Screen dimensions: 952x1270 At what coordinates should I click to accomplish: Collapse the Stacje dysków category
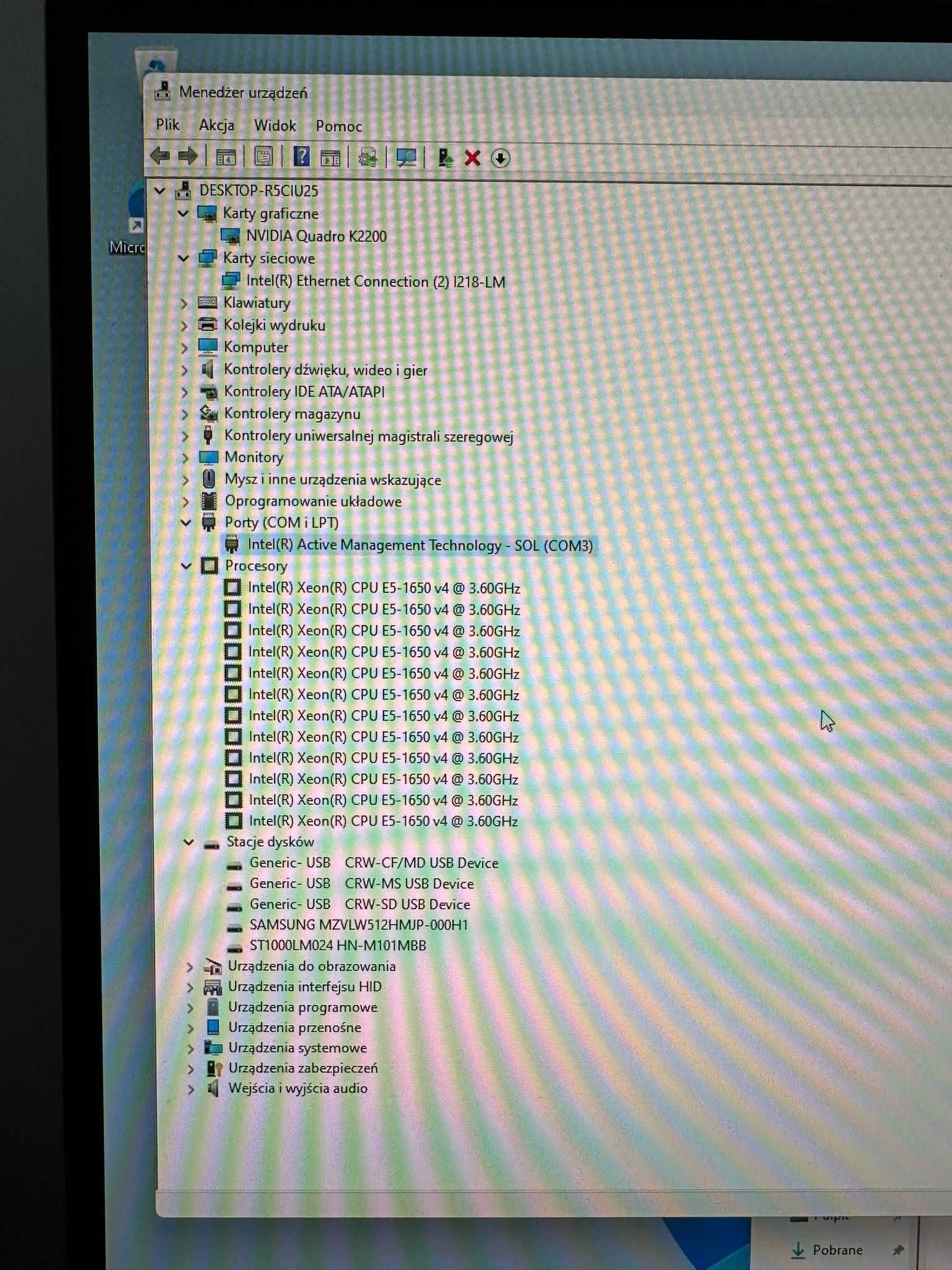tap(188, 842)
